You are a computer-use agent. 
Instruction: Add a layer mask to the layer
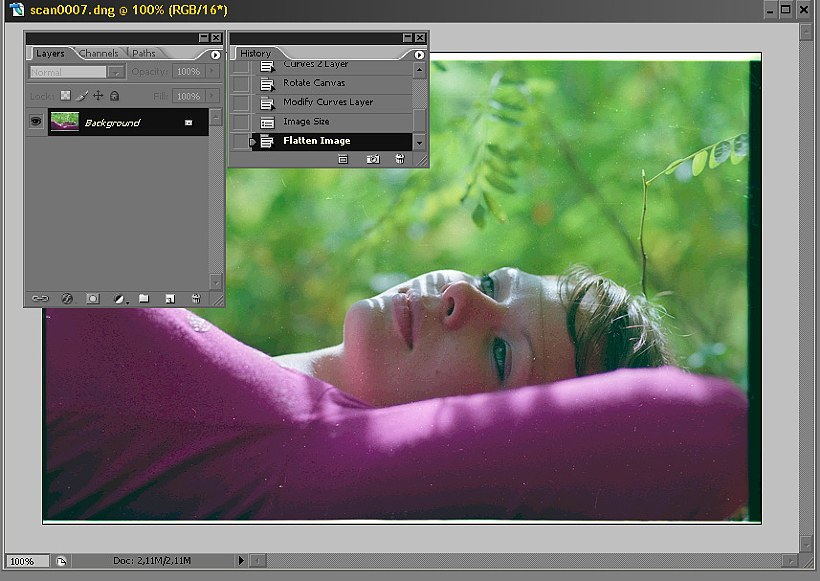point(92,298)
